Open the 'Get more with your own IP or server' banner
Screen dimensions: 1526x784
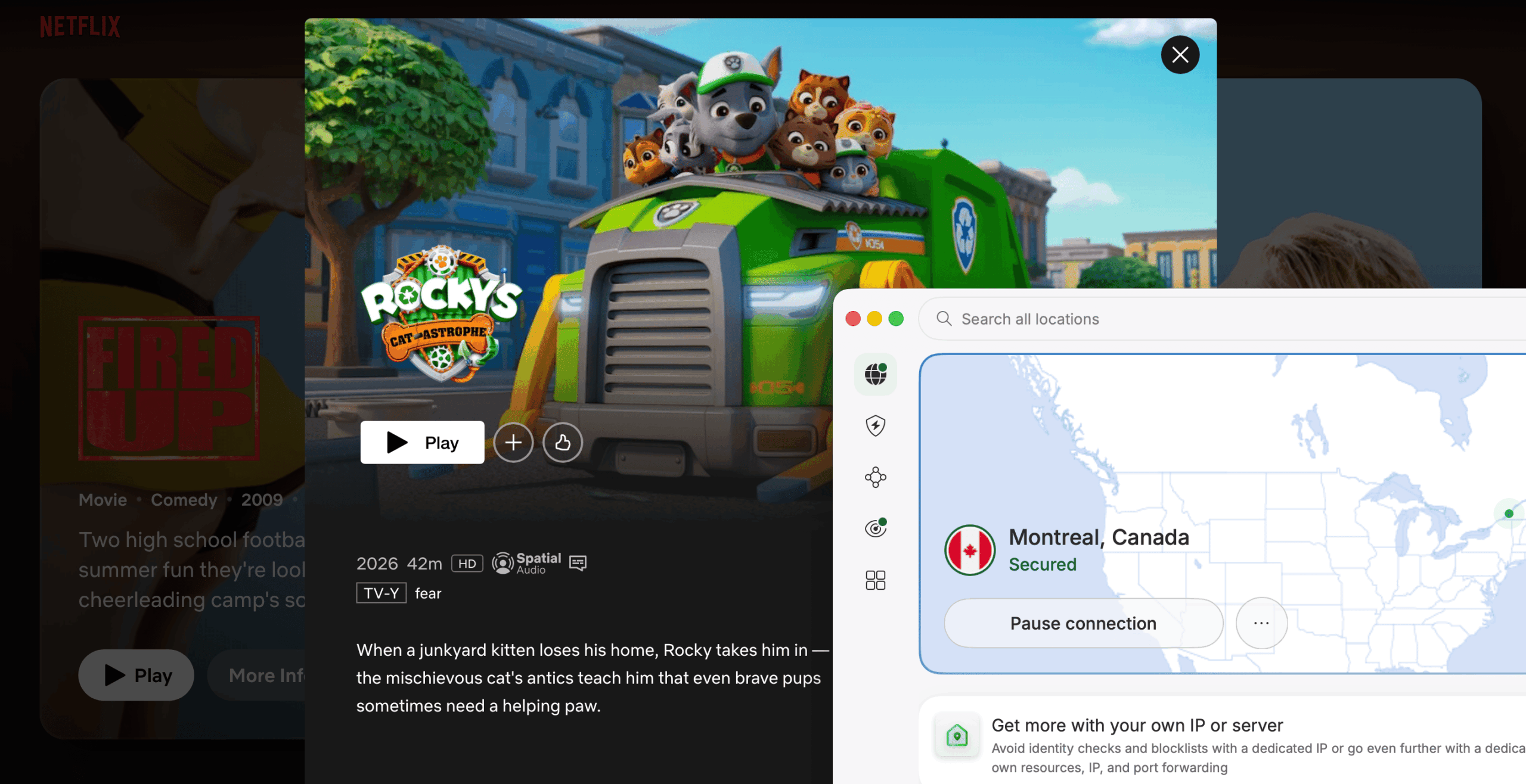(x=1223, y=740)
